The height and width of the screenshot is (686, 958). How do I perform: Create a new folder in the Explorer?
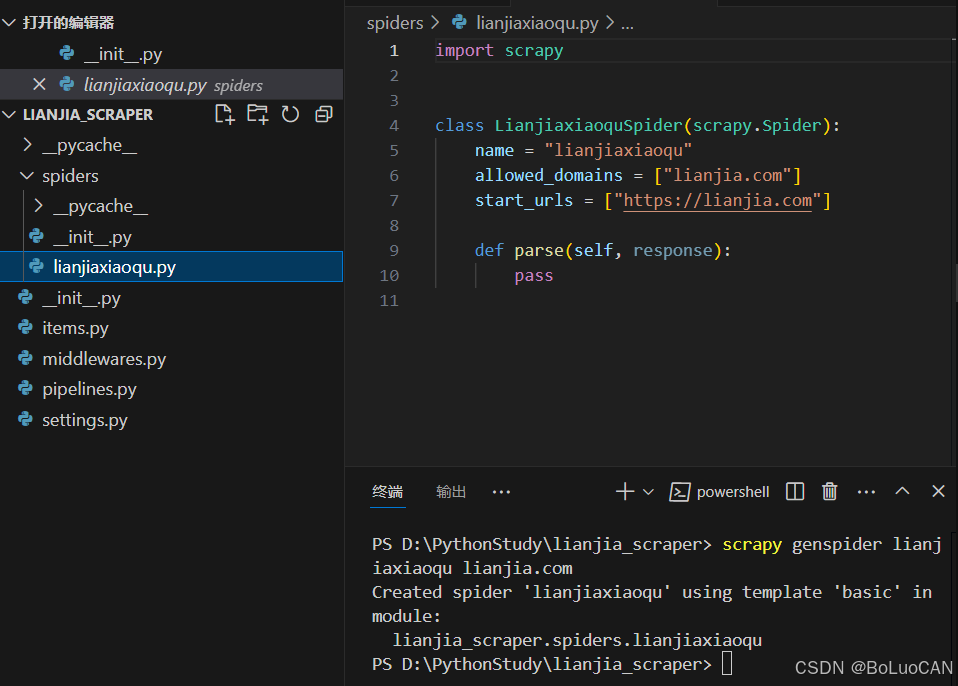click(258, 114)
